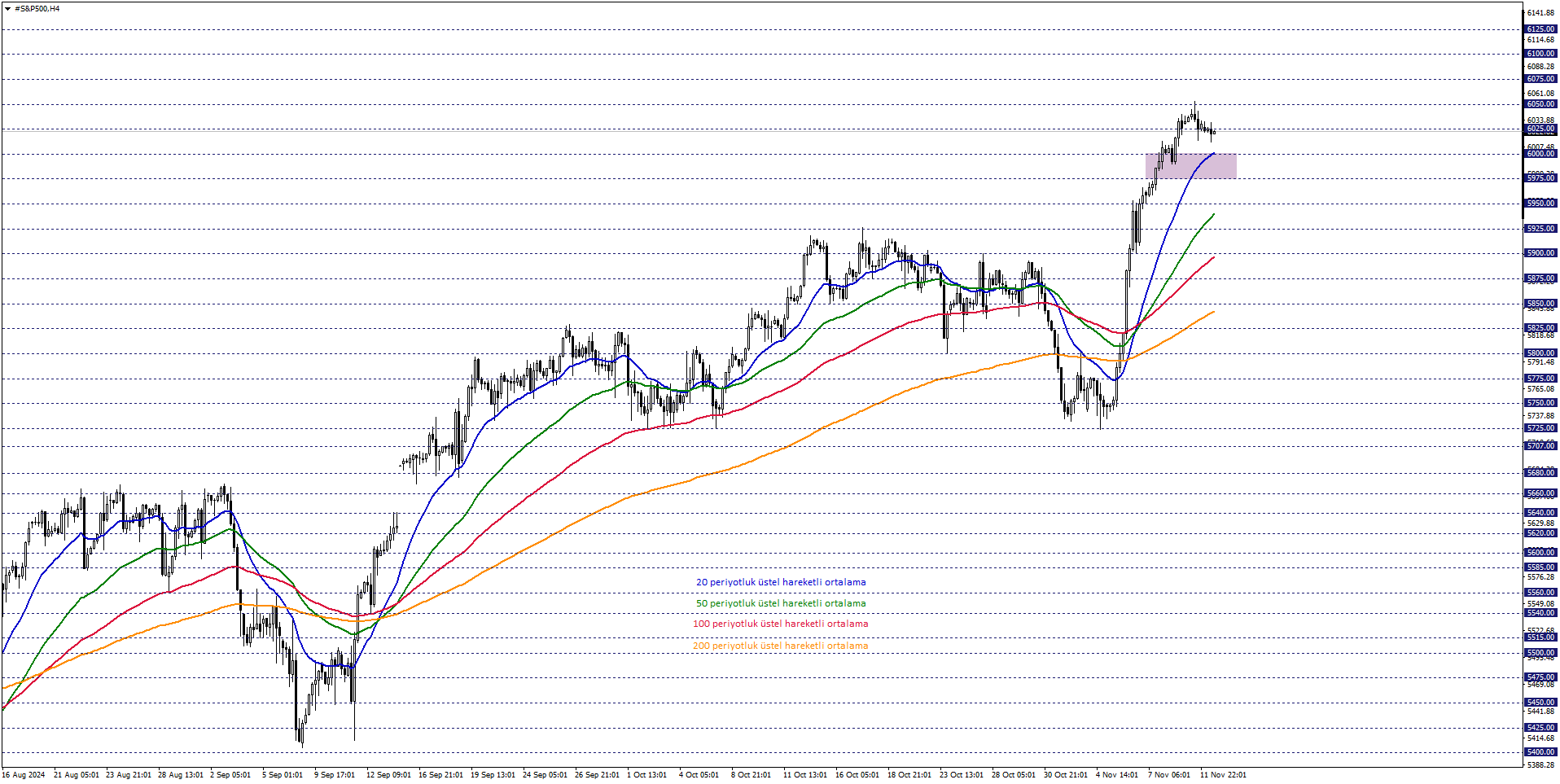Image resolution: width=1560 pixels, height=784 pixels.
Task: Click the 5875.00 price level label
Action: [x=1540, y=278]
